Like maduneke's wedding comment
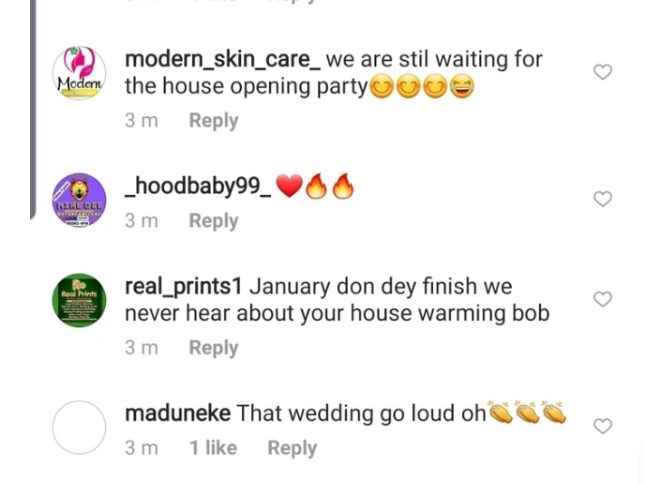The image size is (660, 485). (603, 426)
